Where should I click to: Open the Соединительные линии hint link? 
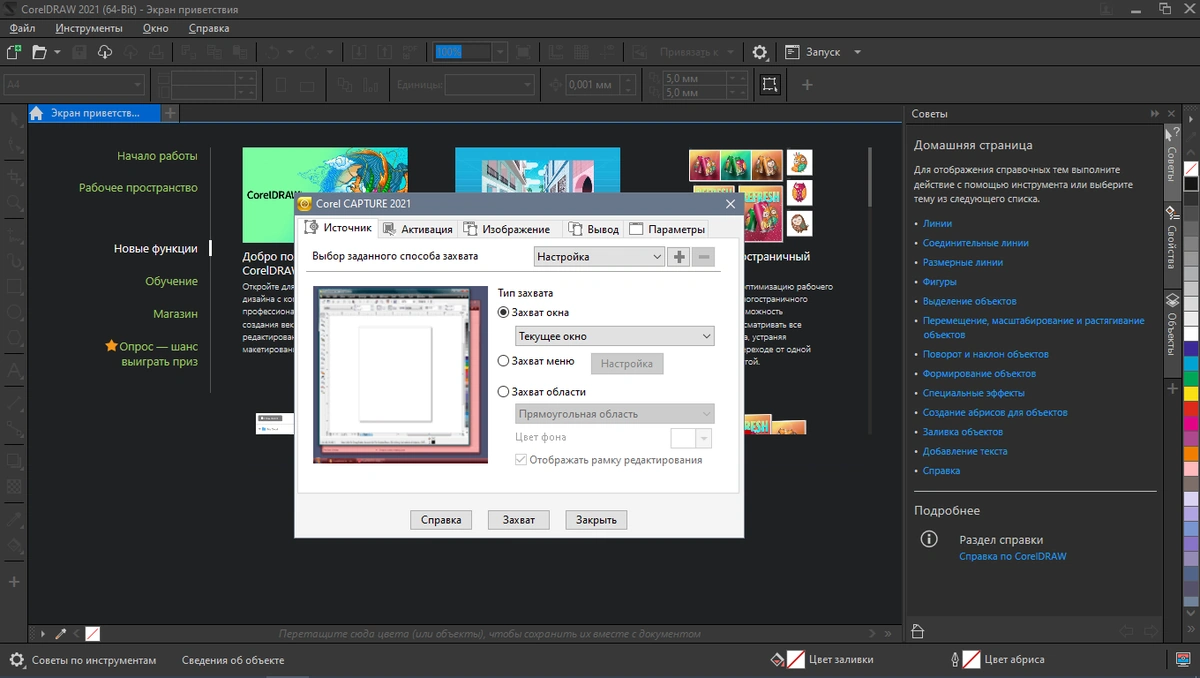click(976, 243)
